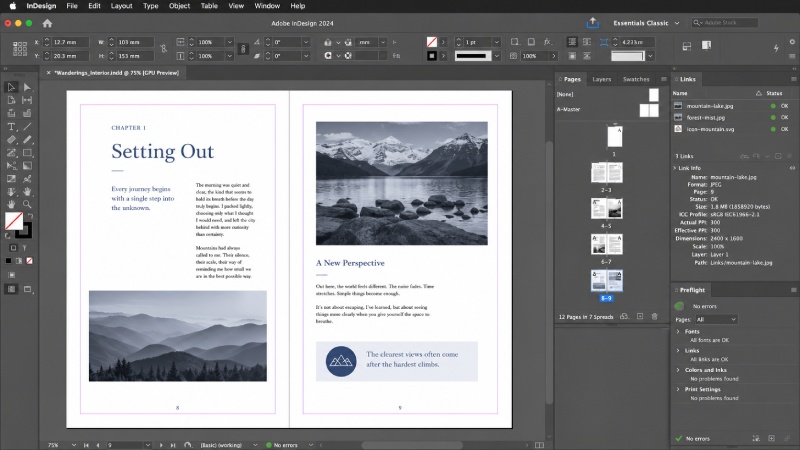This screenshot has width=800, height=450.
Task: Open the Table menu
Action: point(209,6)
